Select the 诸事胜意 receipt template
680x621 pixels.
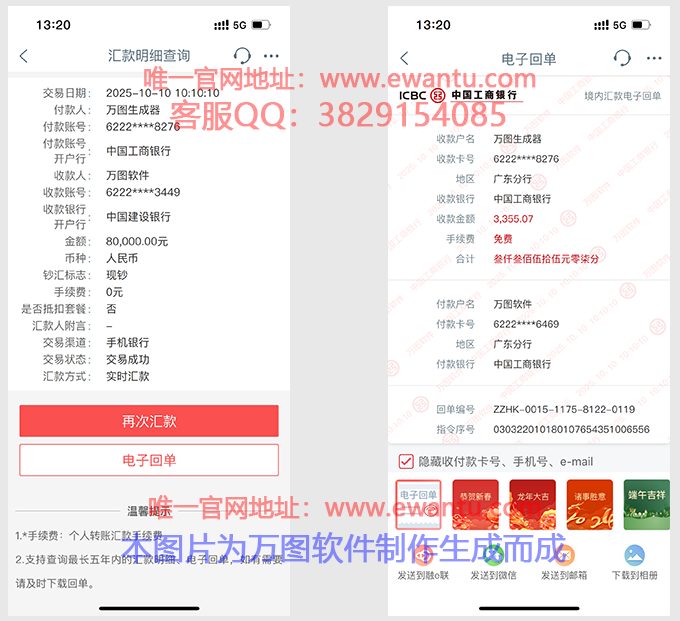[590, 505]
